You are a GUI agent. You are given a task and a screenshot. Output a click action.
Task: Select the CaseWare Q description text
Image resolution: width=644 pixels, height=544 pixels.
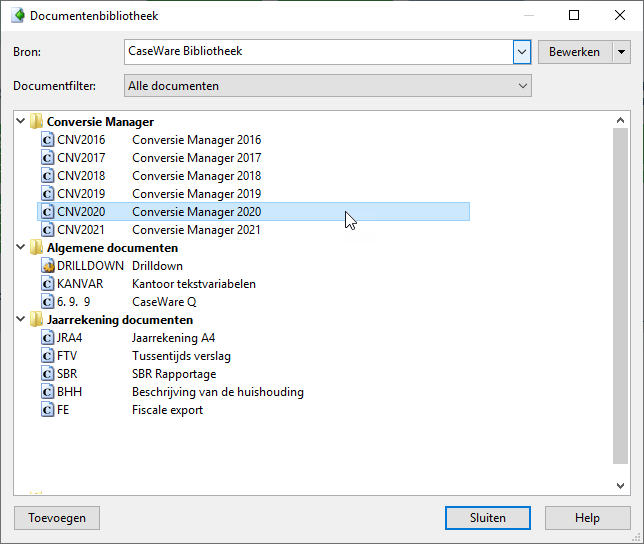click(x=164, y=302)
